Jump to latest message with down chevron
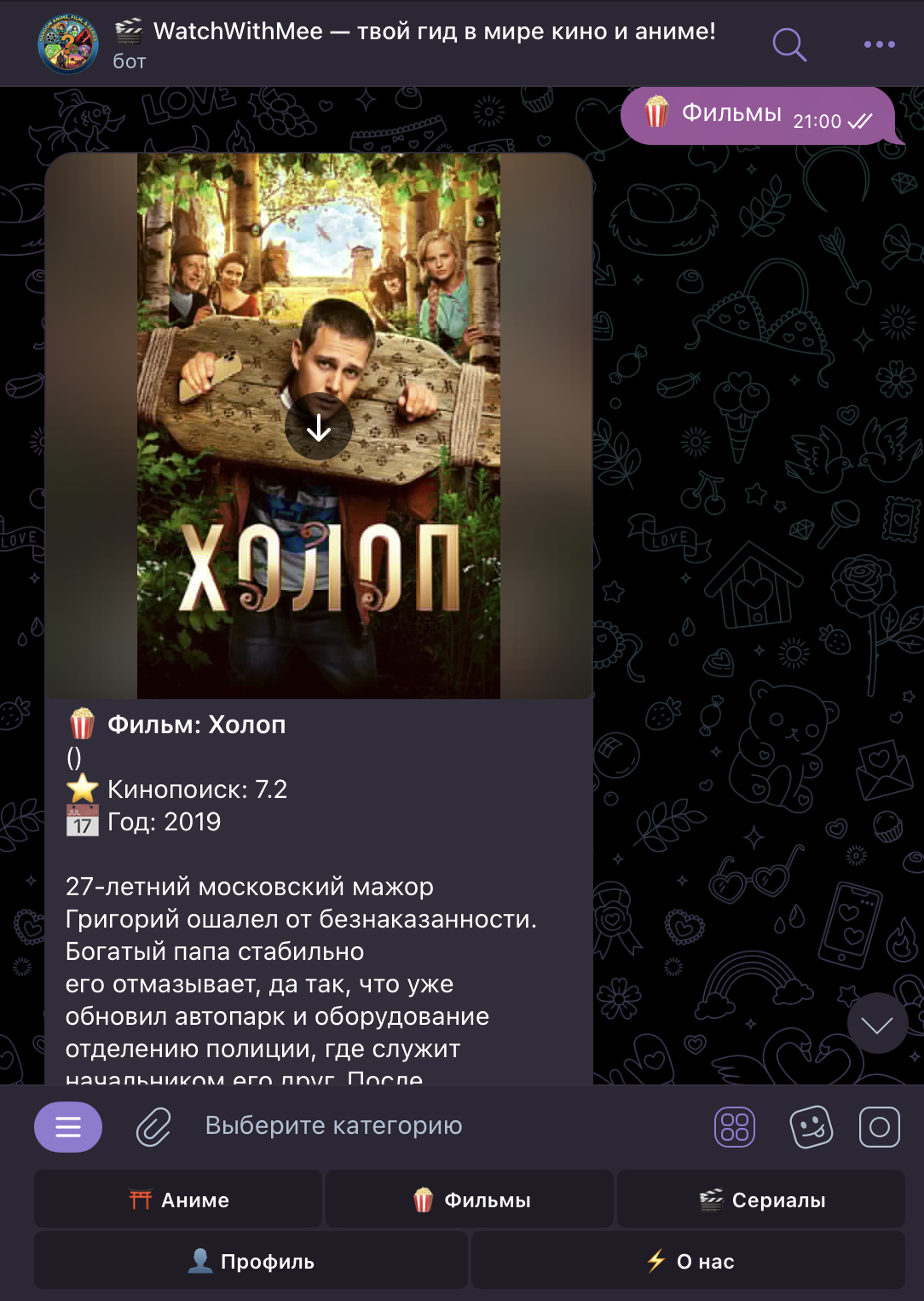Image resolution: width=924 pixels, height=1301 pixels. pos(877,1023)
